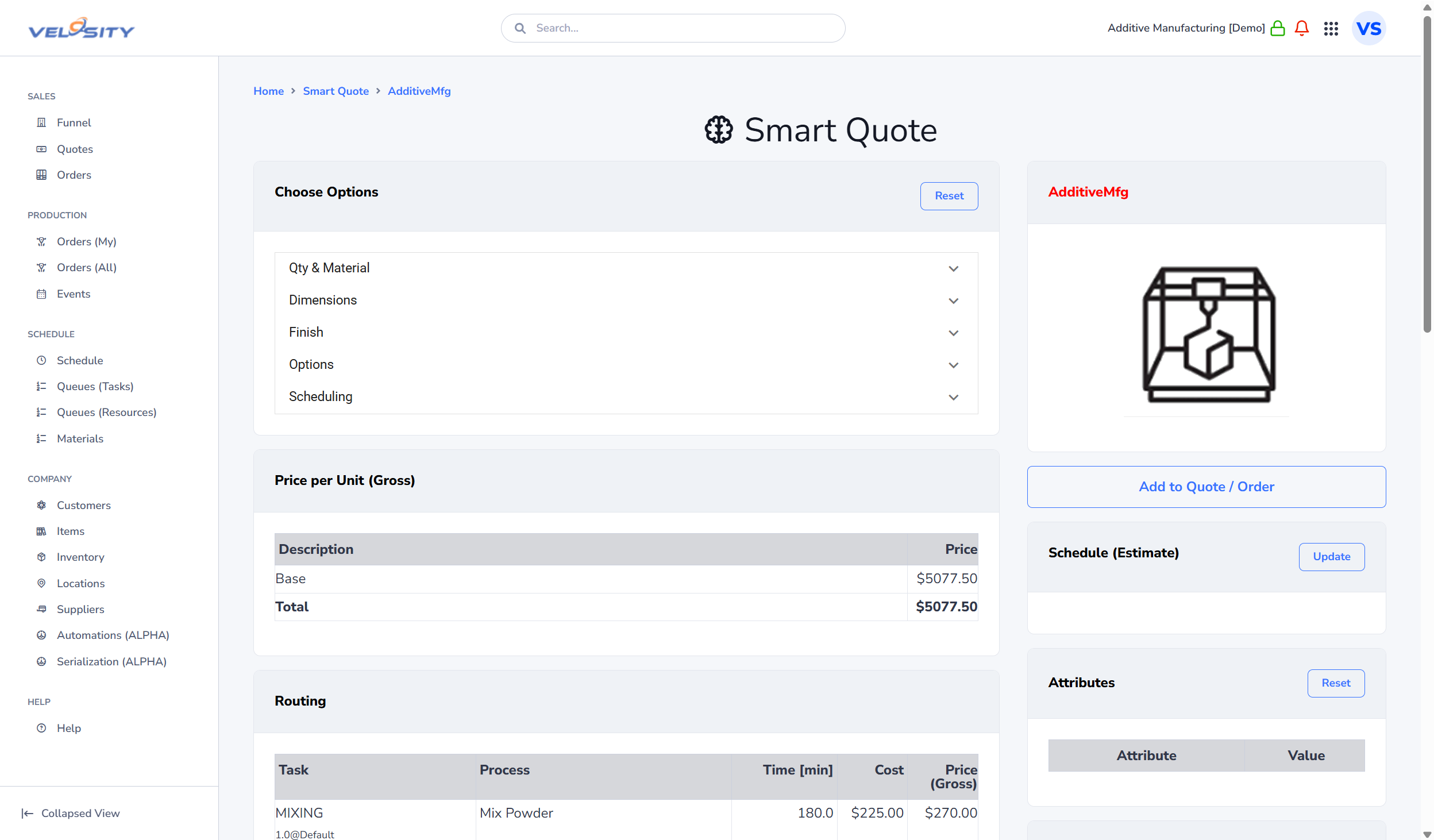Click the Inventory box icon

pos(41,557)
